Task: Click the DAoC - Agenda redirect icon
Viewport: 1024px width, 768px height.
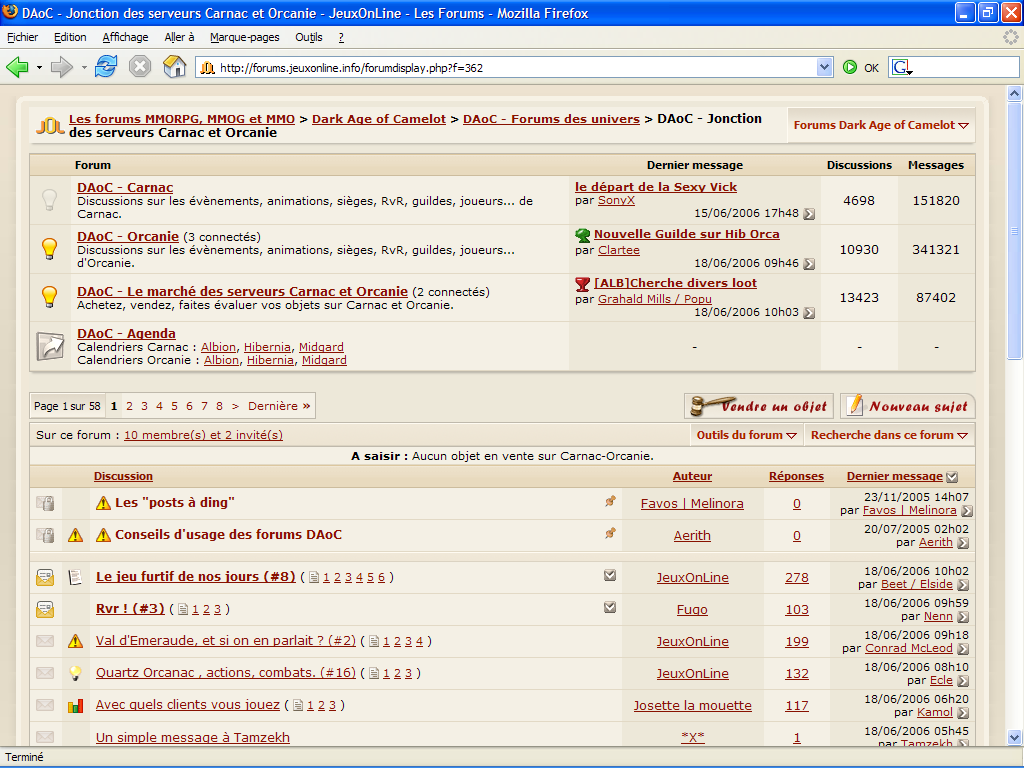Action: [x=50, y=346]
